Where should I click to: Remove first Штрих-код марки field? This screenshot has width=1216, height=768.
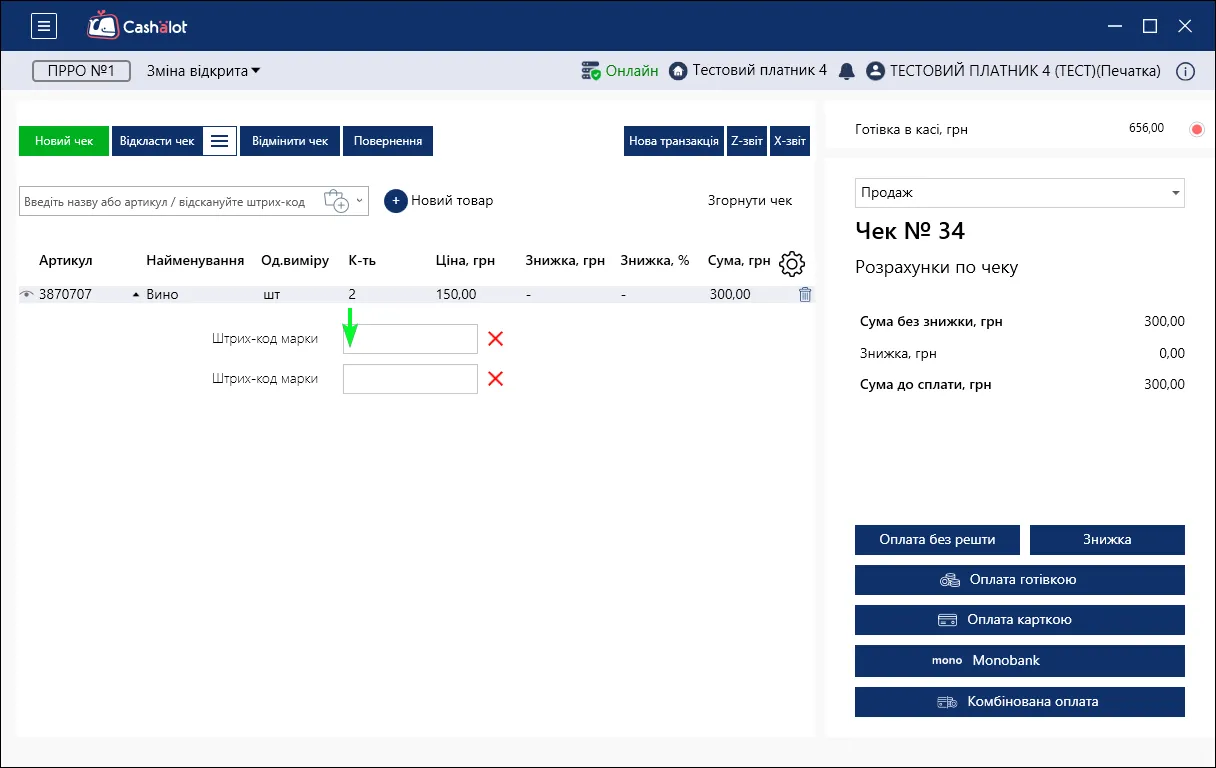click(x=495, y=339)
